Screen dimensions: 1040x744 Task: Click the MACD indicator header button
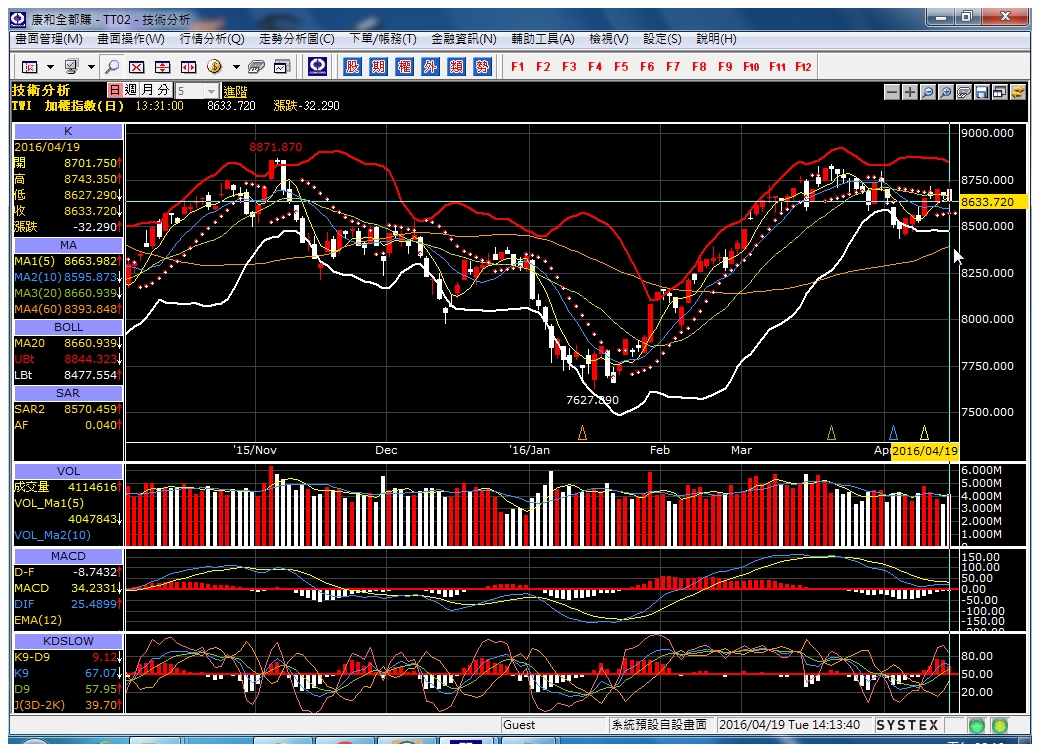point(68,556)
